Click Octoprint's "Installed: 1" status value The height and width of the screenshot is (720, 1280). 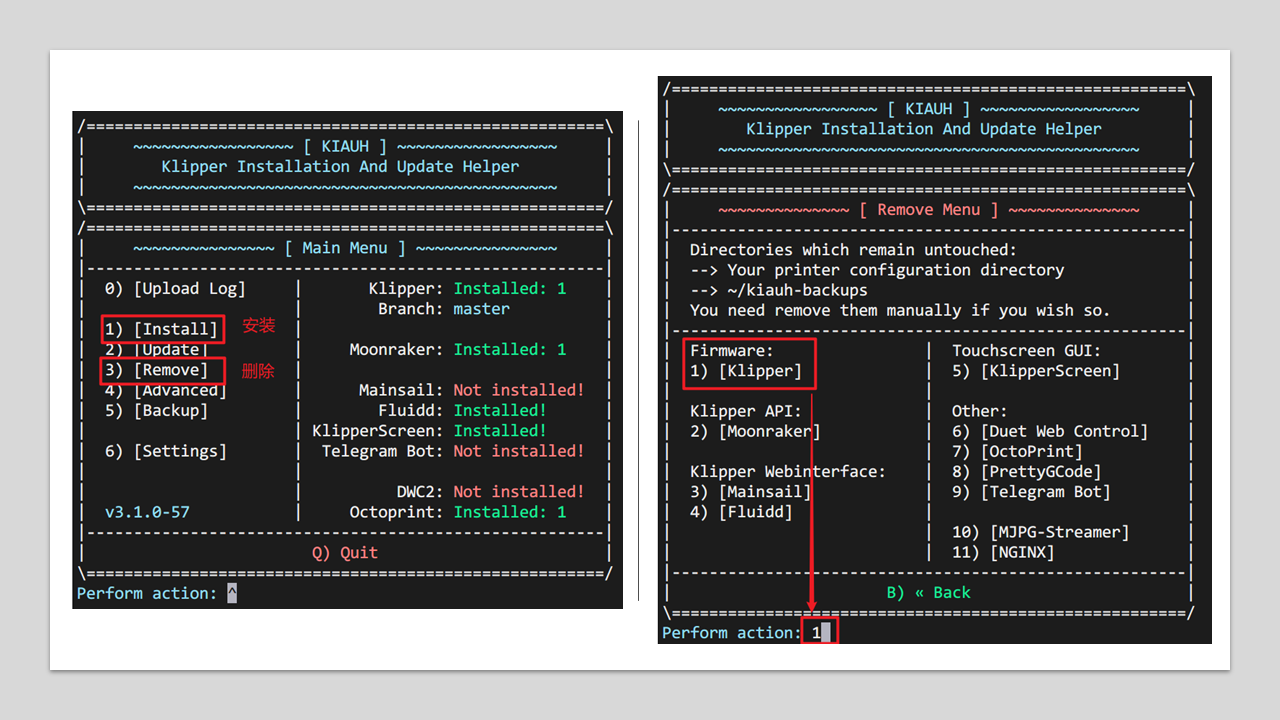tap(510, 512)
